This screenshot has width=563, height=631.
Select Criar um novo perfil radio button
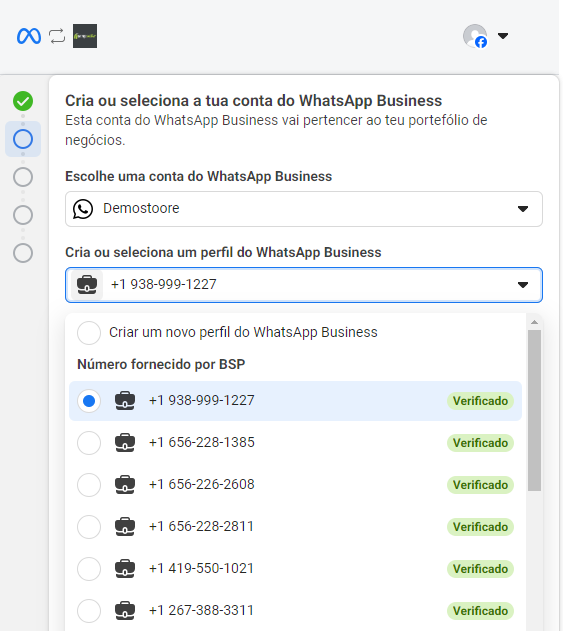pyautogui.click(x=89, y=333)
